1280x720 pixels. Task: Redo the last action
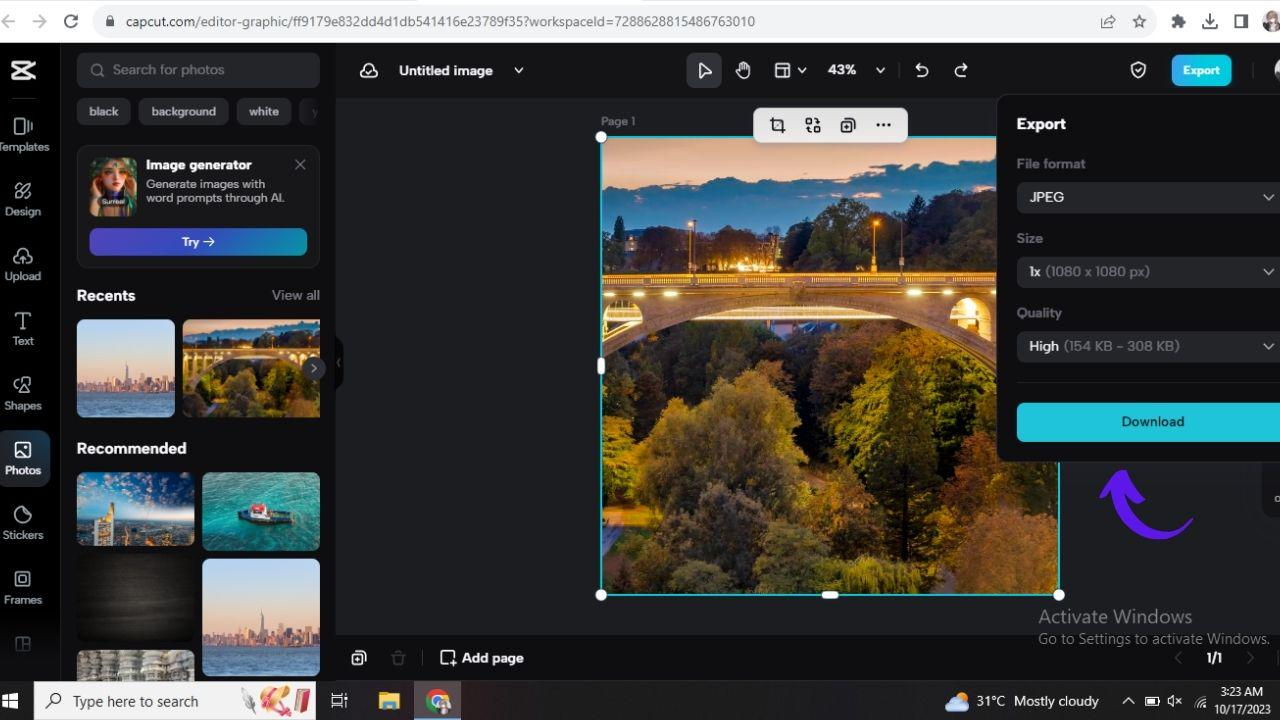pyautogui.click(x=961, y=70)
